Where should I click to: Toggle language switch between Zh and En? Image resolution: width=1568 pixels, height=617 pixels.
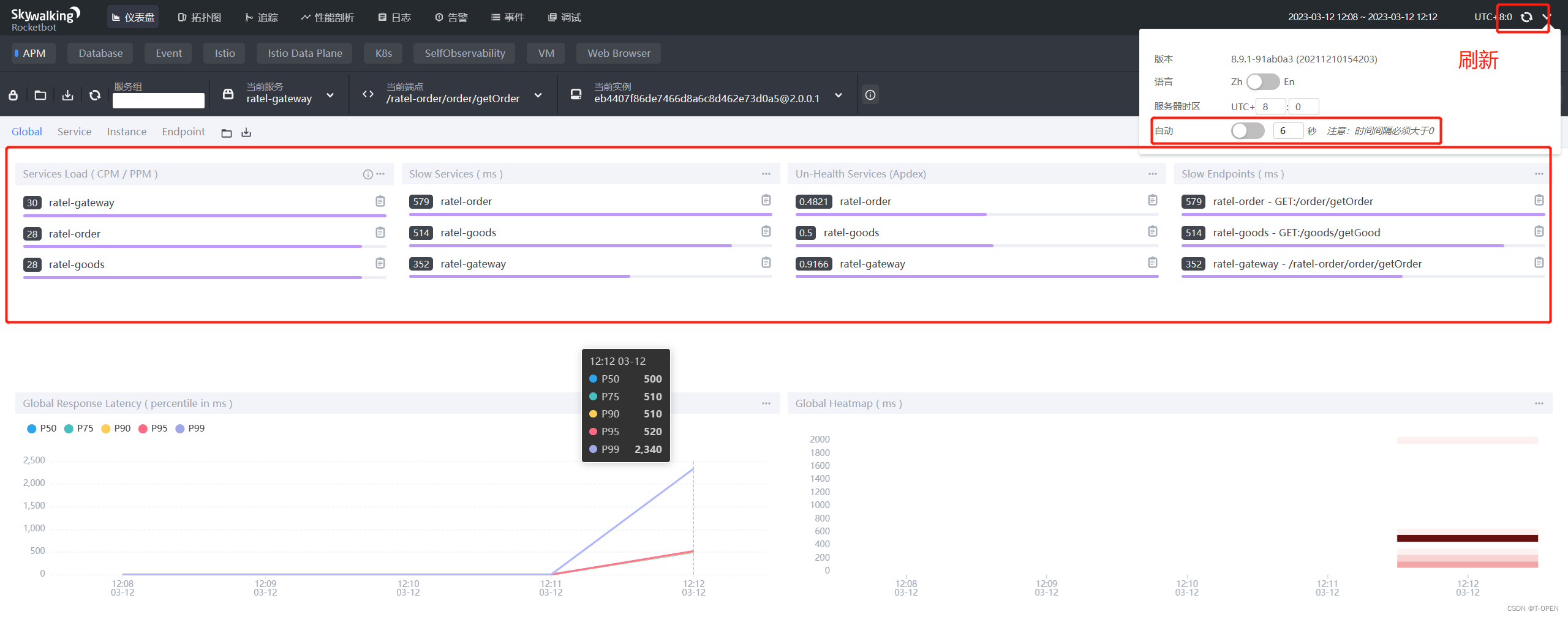[1263, 82]
